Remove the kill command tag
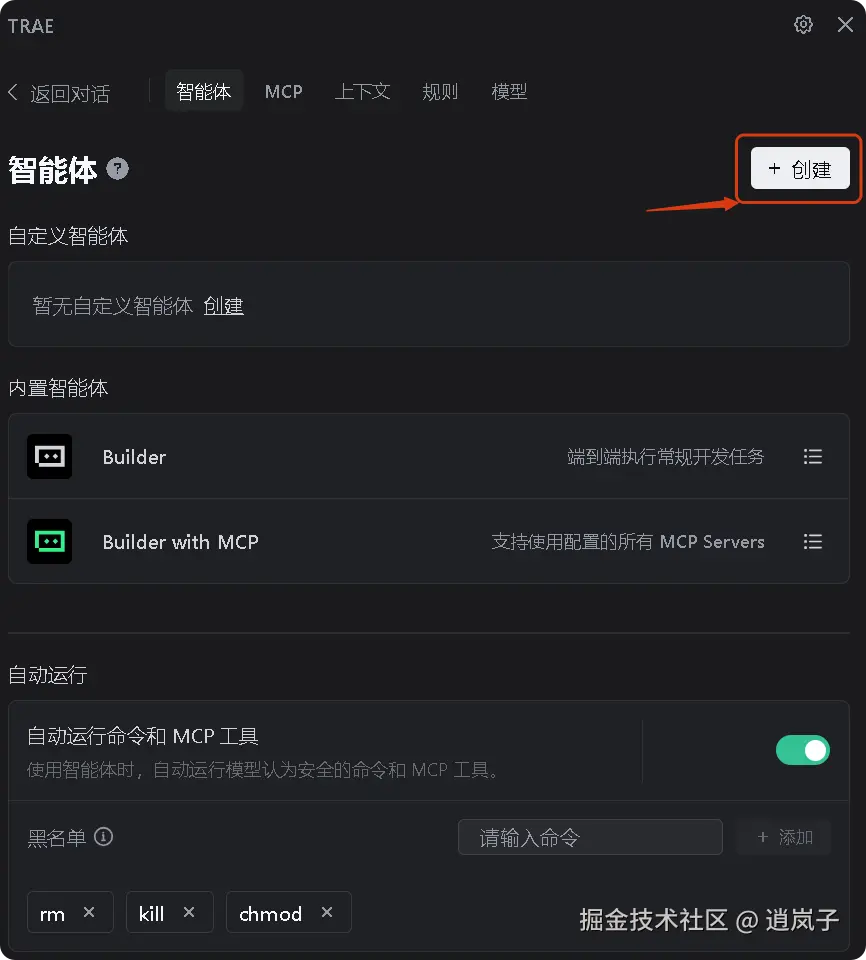866x960 pixels. click(x=189, y=912)
